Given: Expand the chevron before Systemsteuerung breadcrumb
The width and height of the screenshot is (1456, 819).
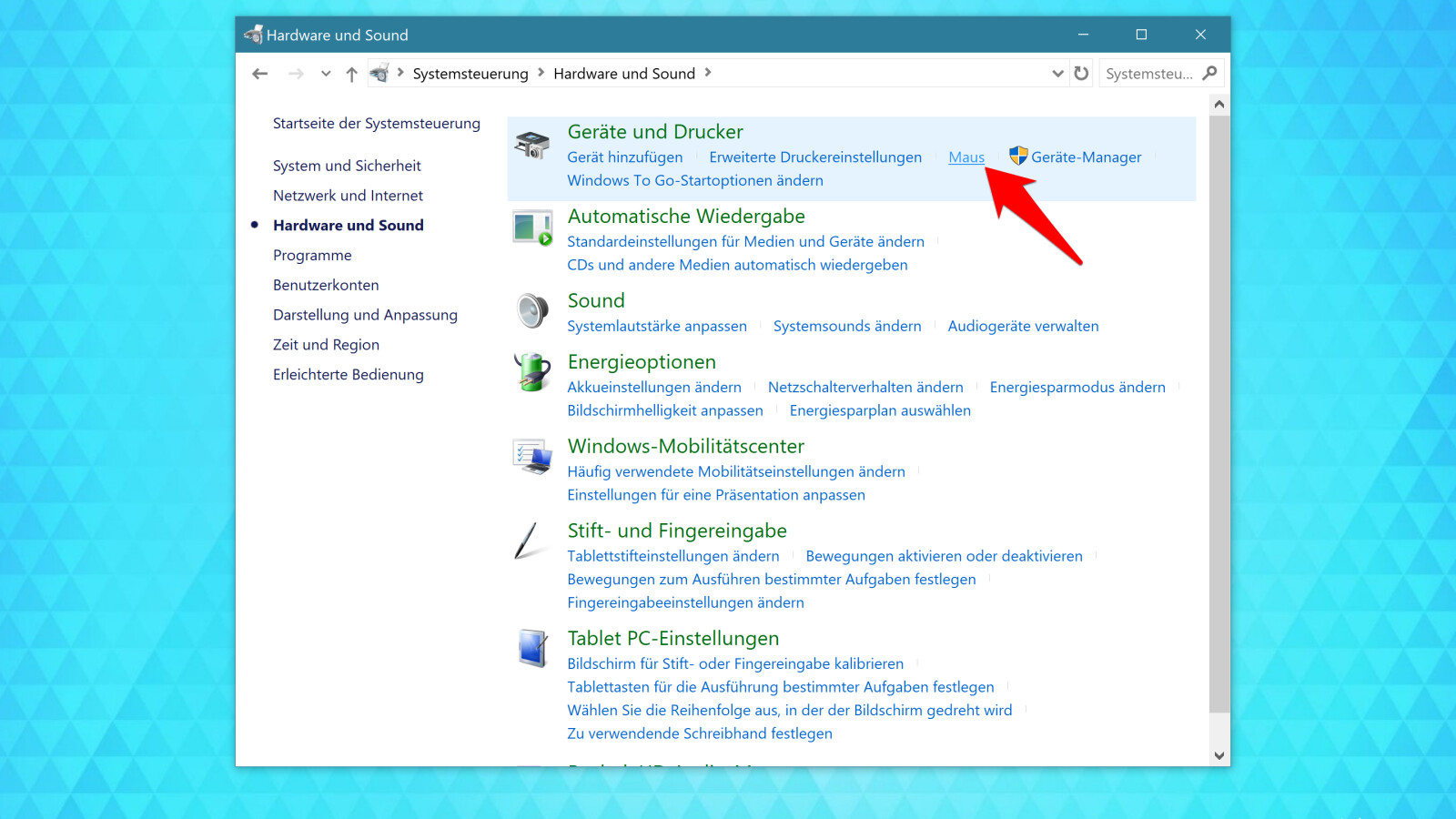Looking at the screenshot, I should tap(400, 73).
